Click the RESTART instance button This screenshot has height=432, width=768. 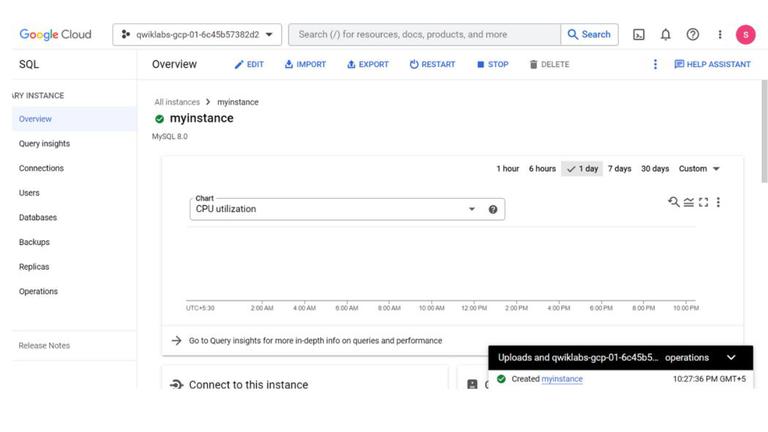click(x=432, y=65)
